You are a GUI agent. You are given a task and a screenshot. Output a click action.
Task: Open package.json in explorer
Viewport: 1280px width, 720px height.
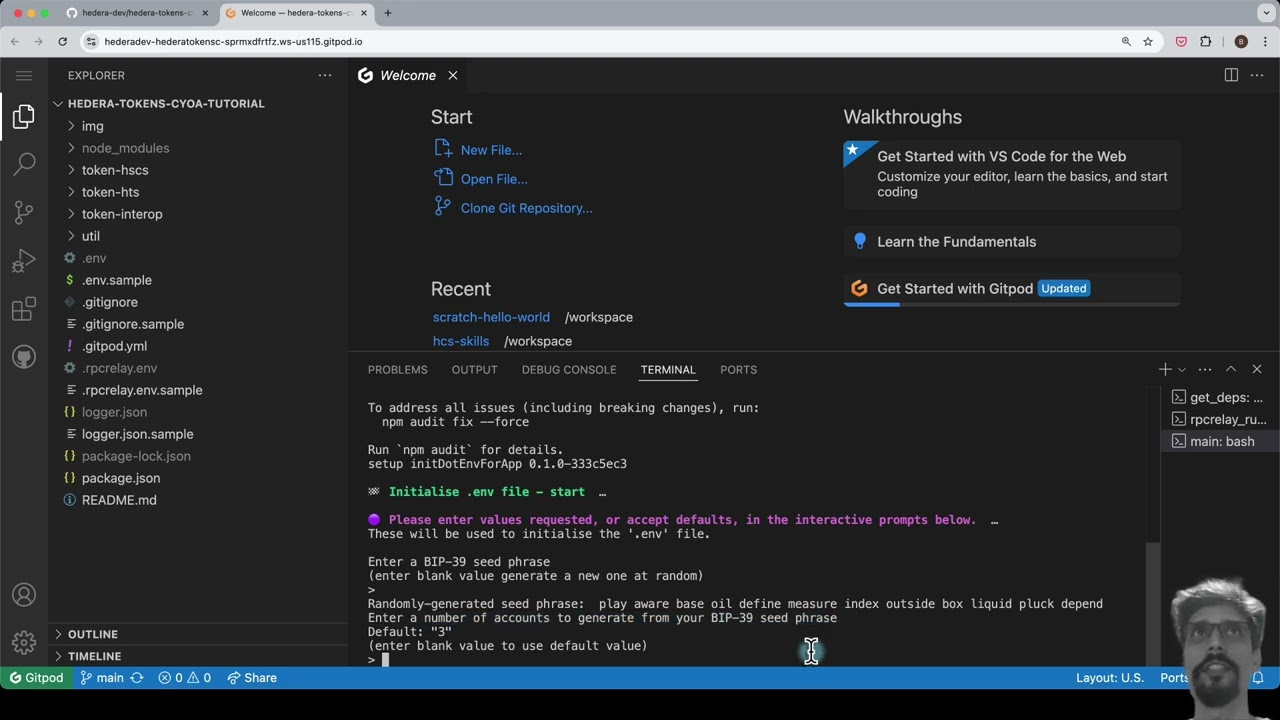[121, 478]
